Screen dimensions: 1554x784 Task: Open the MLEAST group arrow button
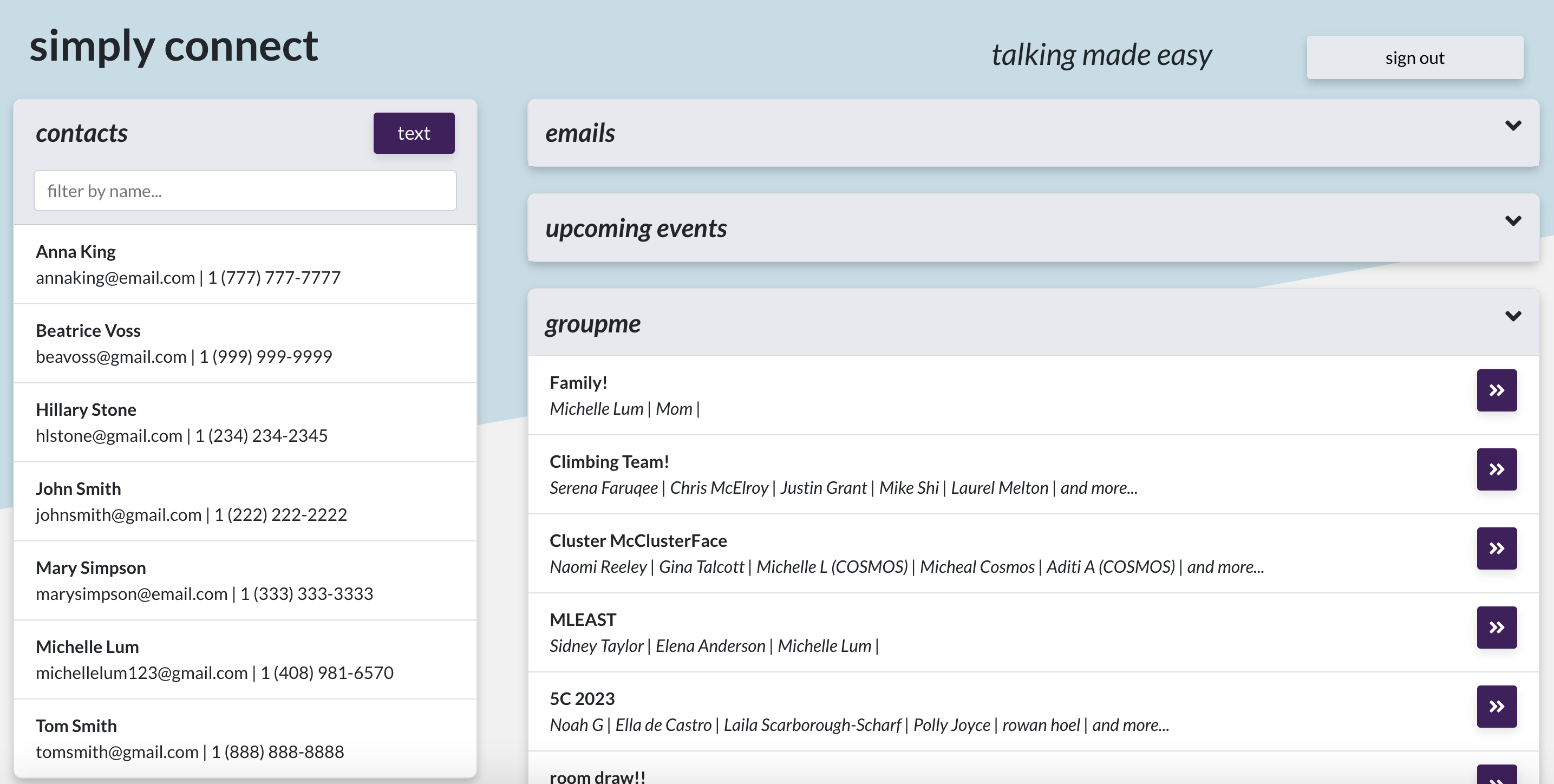click(x=1496, y=627)
